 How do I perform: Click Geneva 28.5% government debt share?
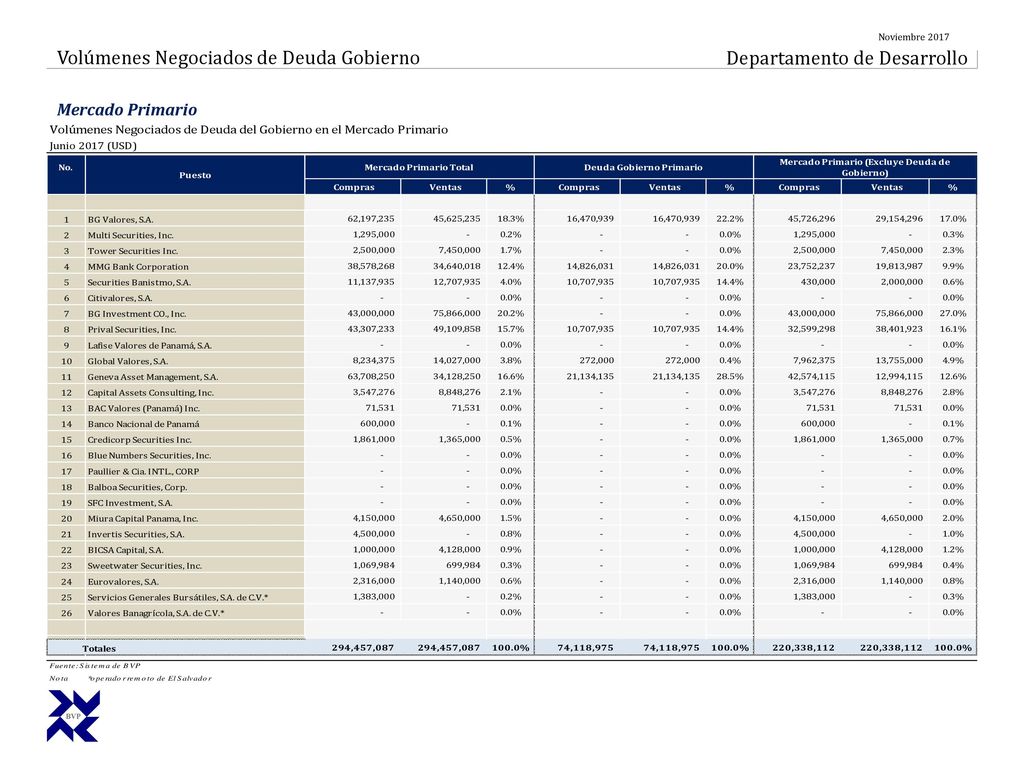tap(729, 376)
